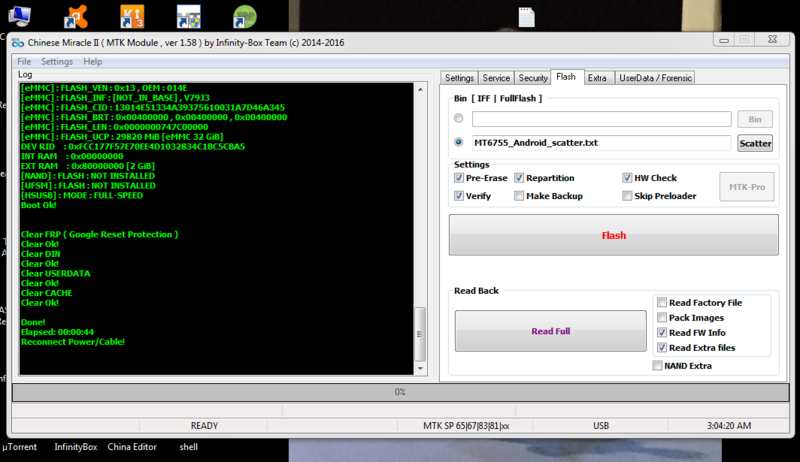Select the Scatter file radio button
This screenshot has height=462, width=800.
tap(459, 142)
